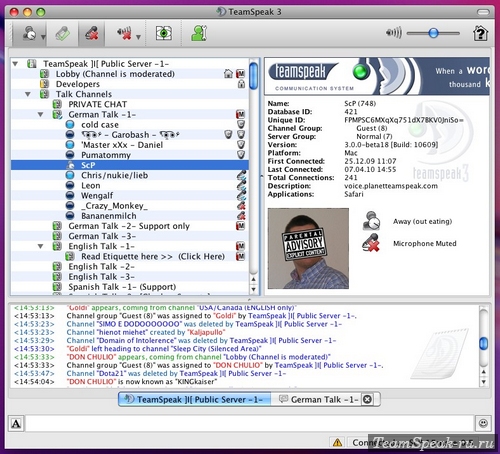The height and width of the screenshot is (454, 500).
Task: Click the moderated icon on Lobby row
Action: click(x=240, y=74)
